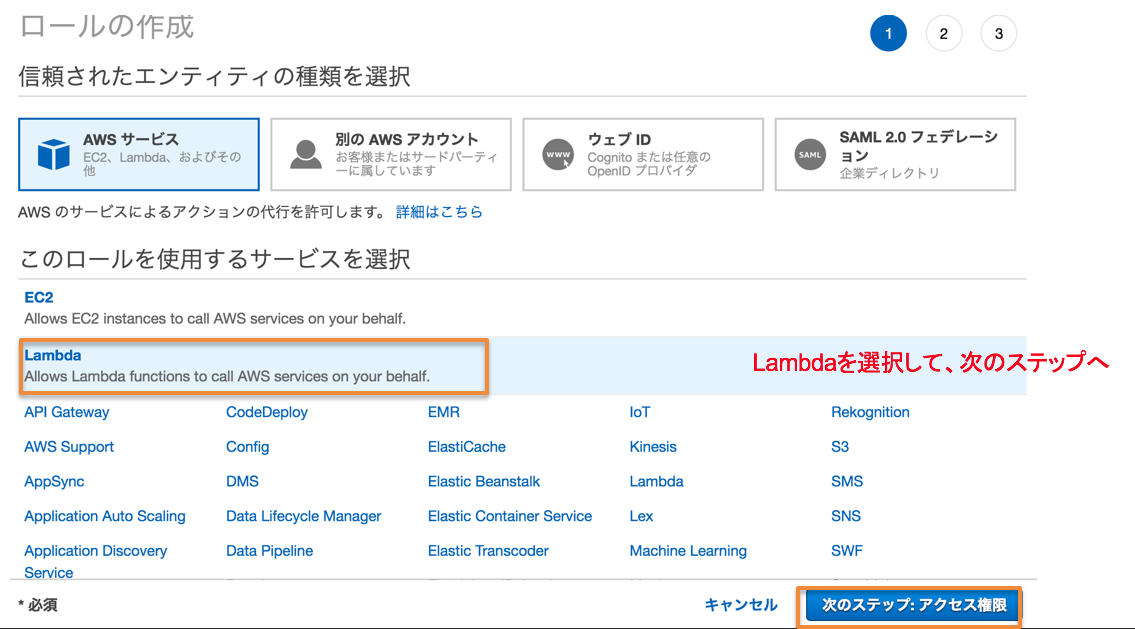Viewport: 1135px width, 629px height.
Task: Select Application Discovery Service
Action: 96,561
